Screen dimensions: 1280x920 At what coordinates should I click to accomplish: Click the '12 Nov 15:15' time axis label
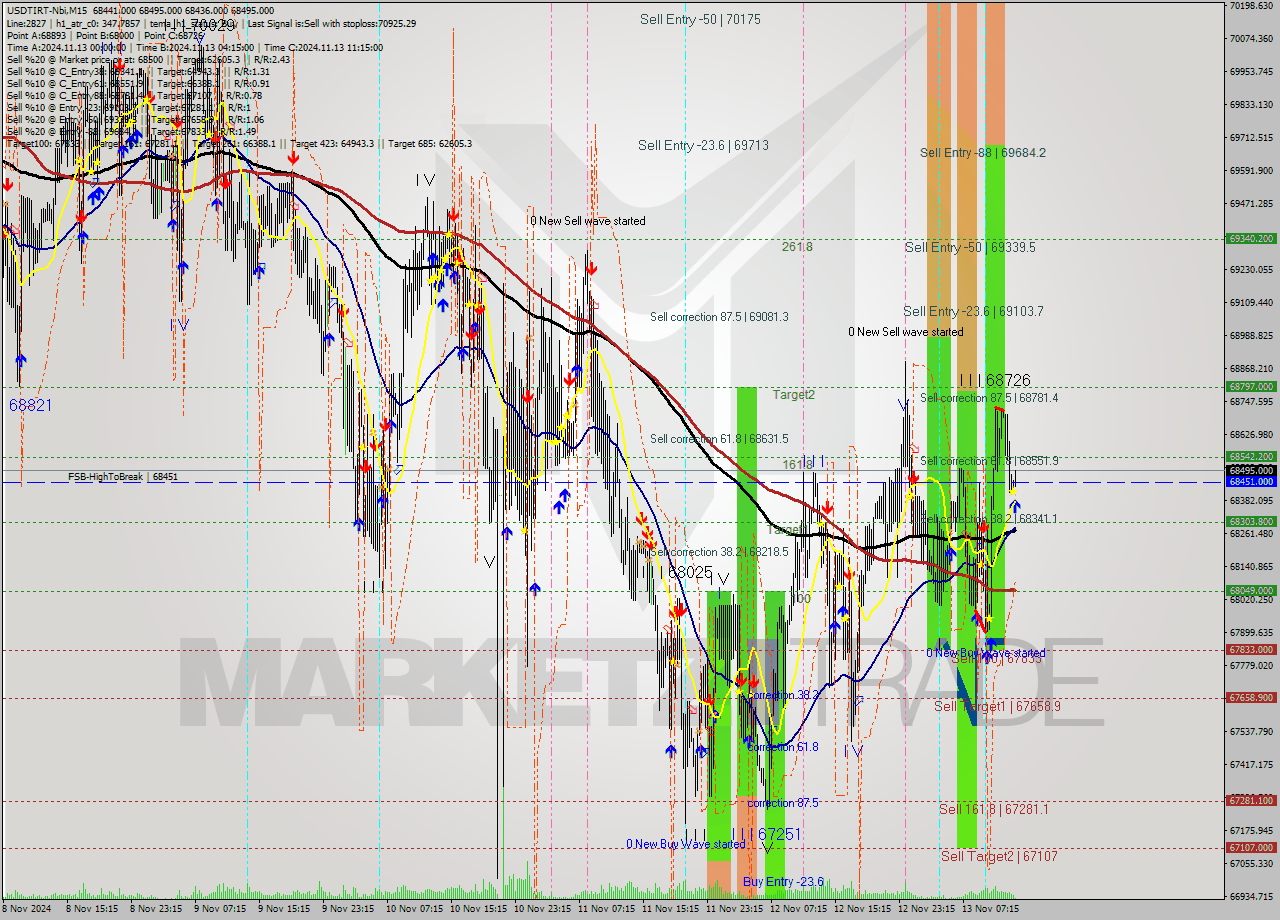(x=864, y=909)
